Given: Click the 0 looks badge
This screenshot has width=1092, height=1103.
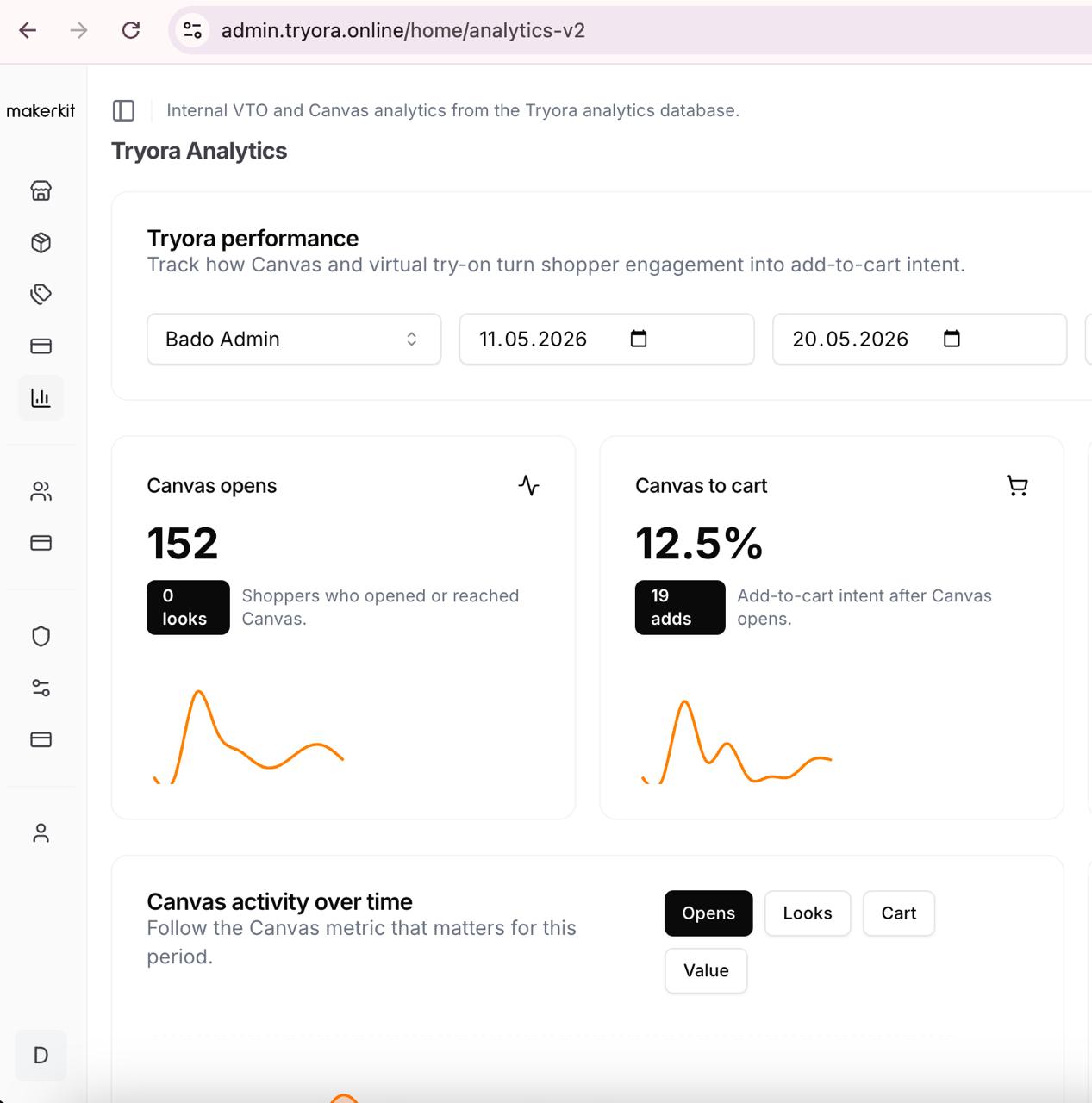Looking at the screenshot, I should (188, 608).
